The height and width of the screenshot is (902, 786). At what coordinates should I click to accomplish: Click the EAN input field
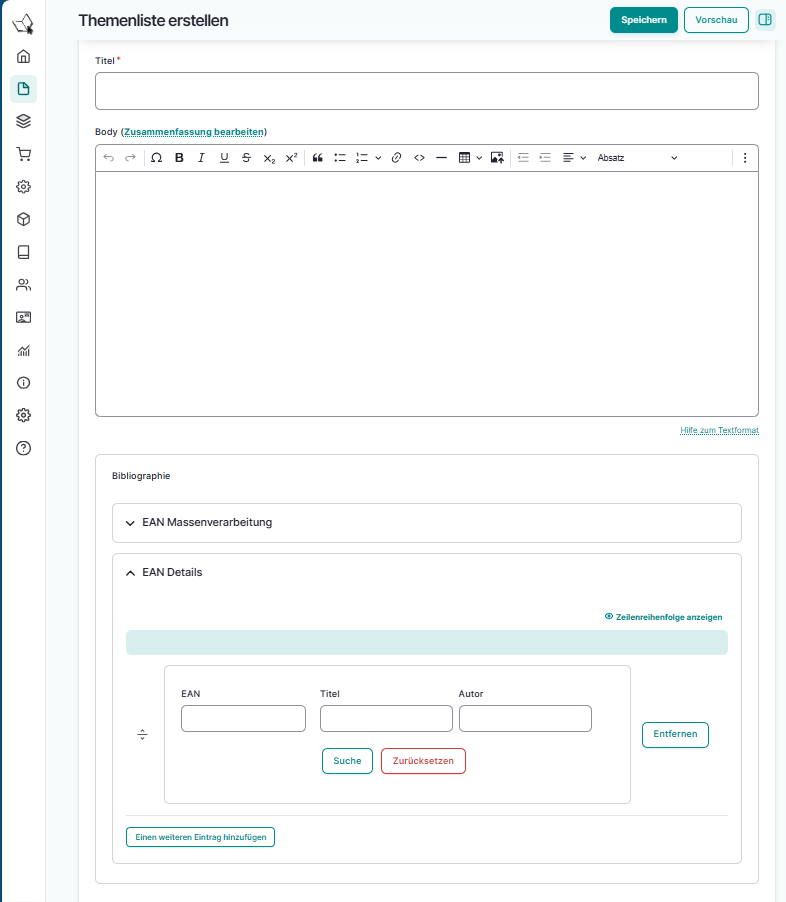click(243, 718)
